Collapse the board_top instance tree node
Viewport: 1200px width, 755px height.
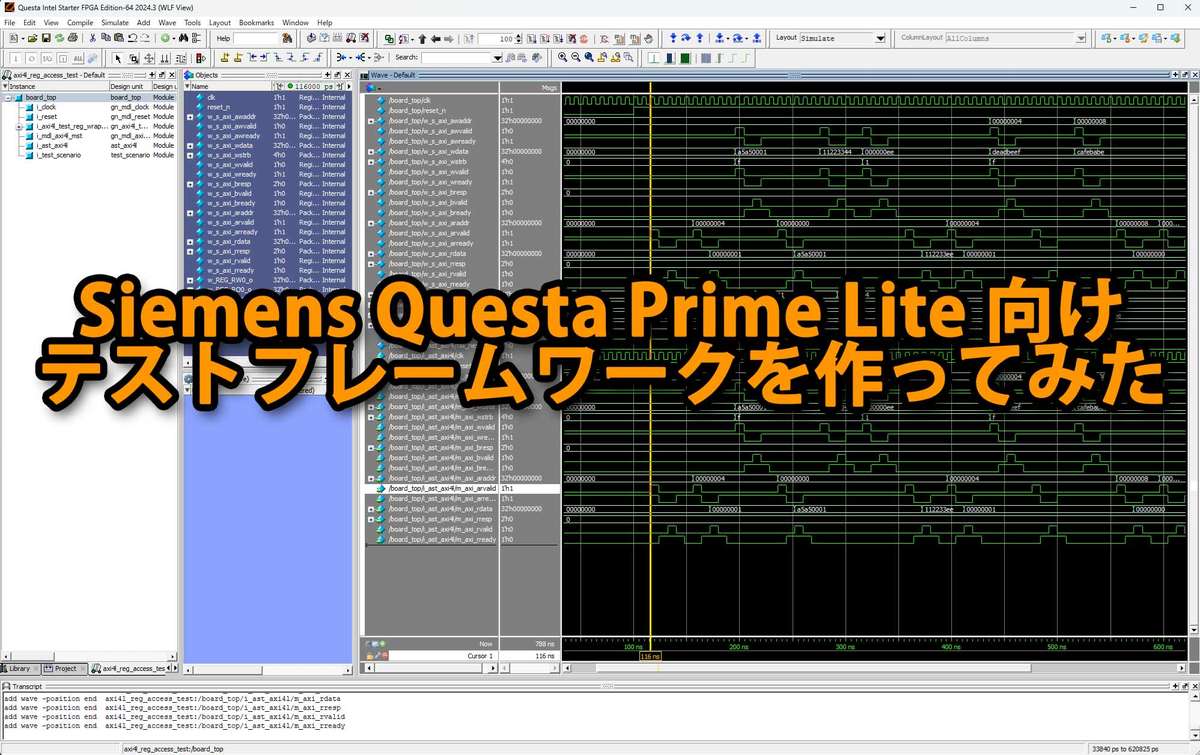(x=7, y=98)
